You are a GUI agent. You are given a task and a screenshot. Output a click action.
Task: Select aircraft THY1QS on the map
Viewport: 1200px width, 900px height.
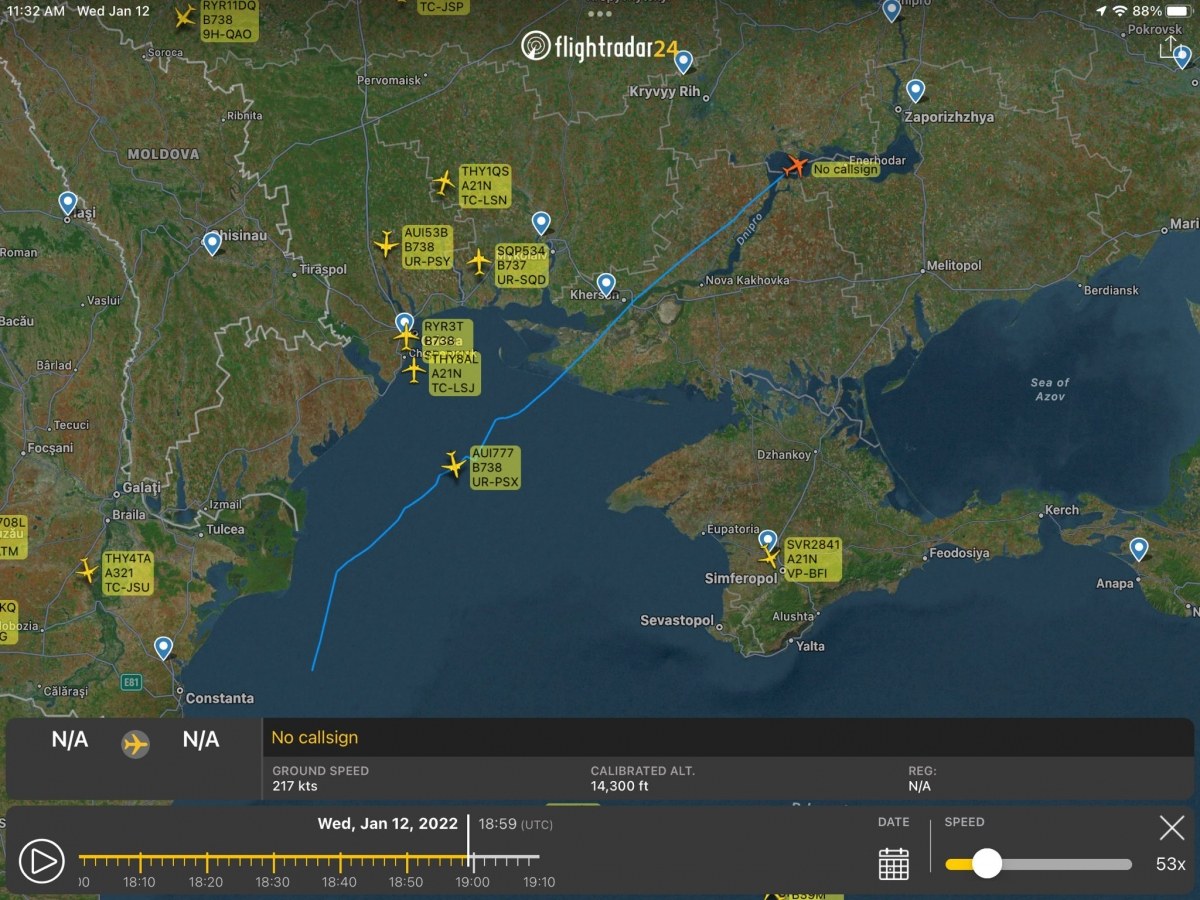click(444, 183)
